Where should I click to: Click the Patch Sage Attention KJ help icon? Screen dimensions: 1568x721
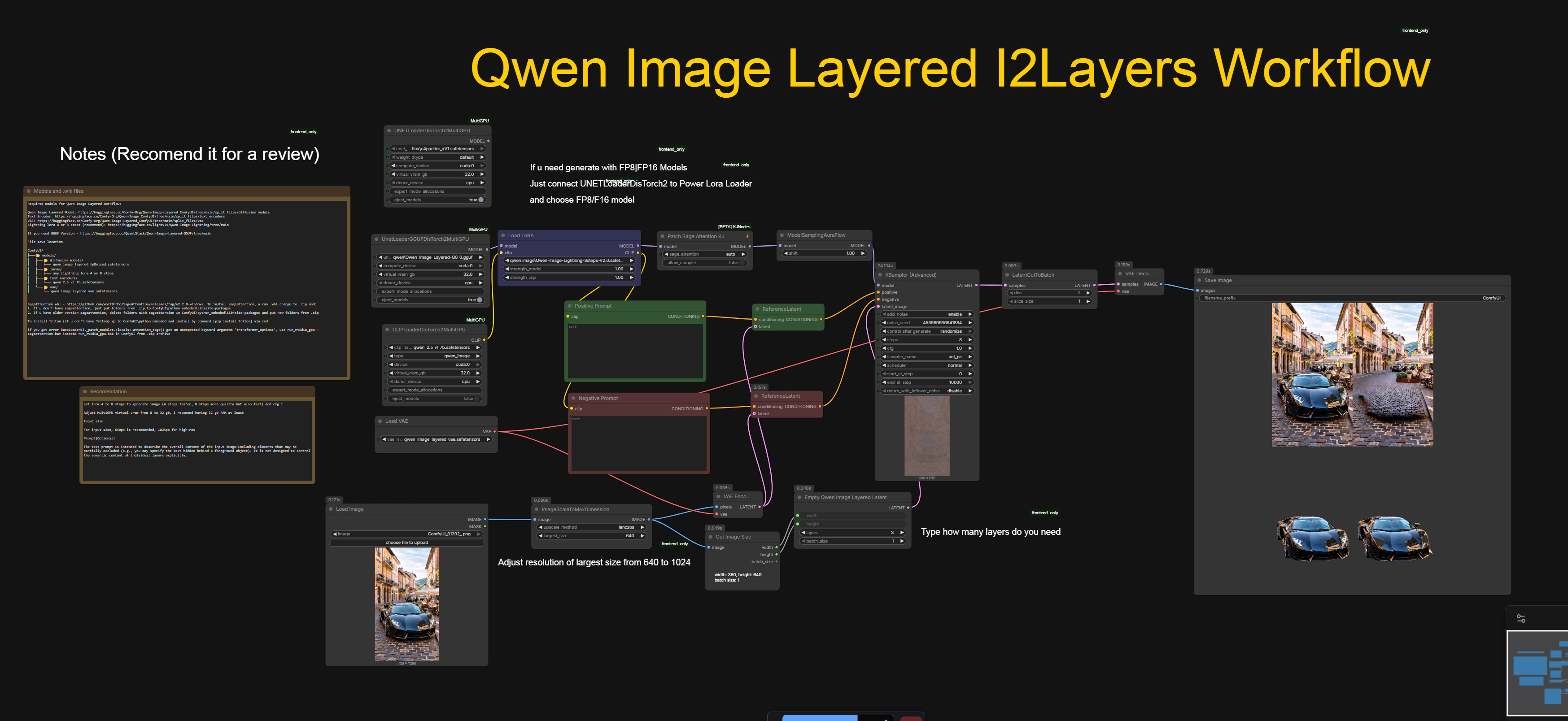(747, 237)
